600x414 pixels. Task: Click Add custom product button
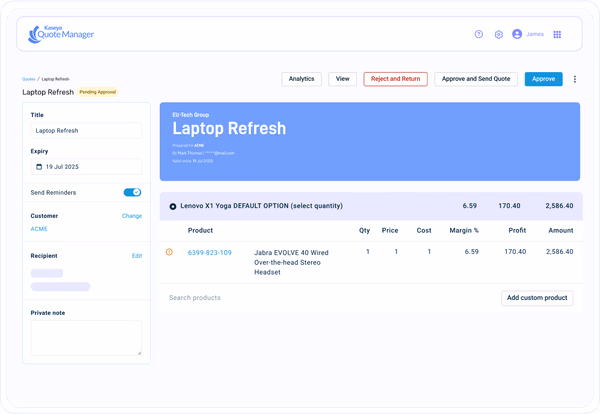pos(537,298)
